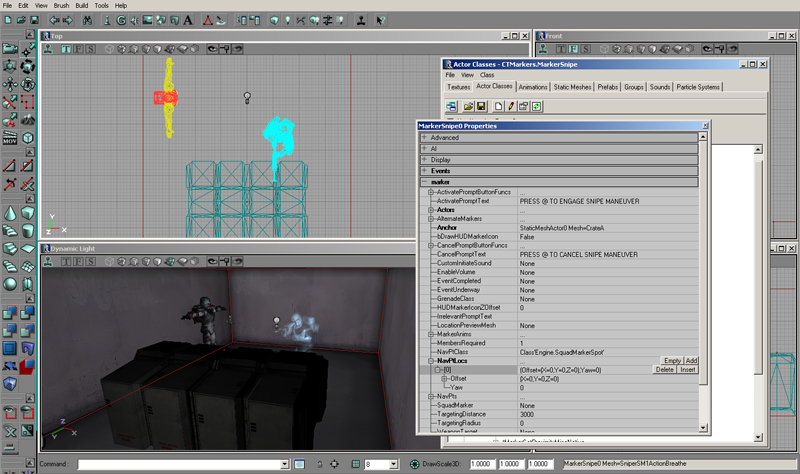The height and width of the screenshot is (474, 800).
Task: Collapse the marker property category
Action: point(424,182)
